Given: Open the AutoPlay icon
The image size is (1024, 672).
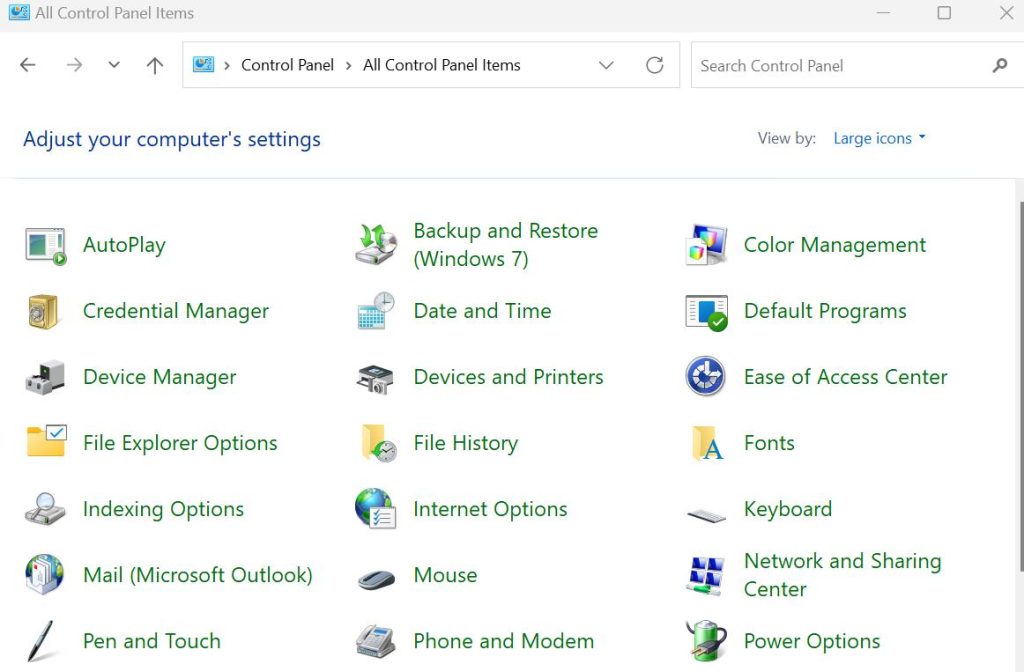Looking at the screenshot, I should [46, 245].
